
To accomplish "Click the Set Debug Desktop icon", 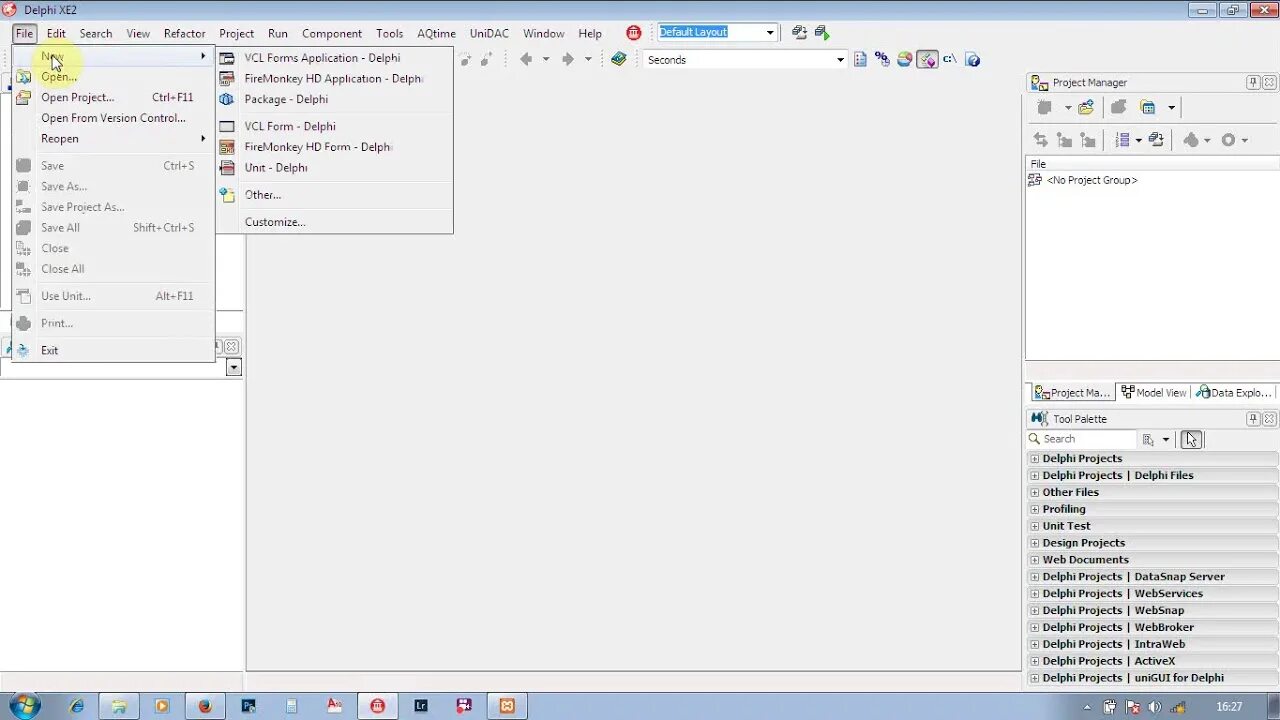I will [x=822, y=33].
